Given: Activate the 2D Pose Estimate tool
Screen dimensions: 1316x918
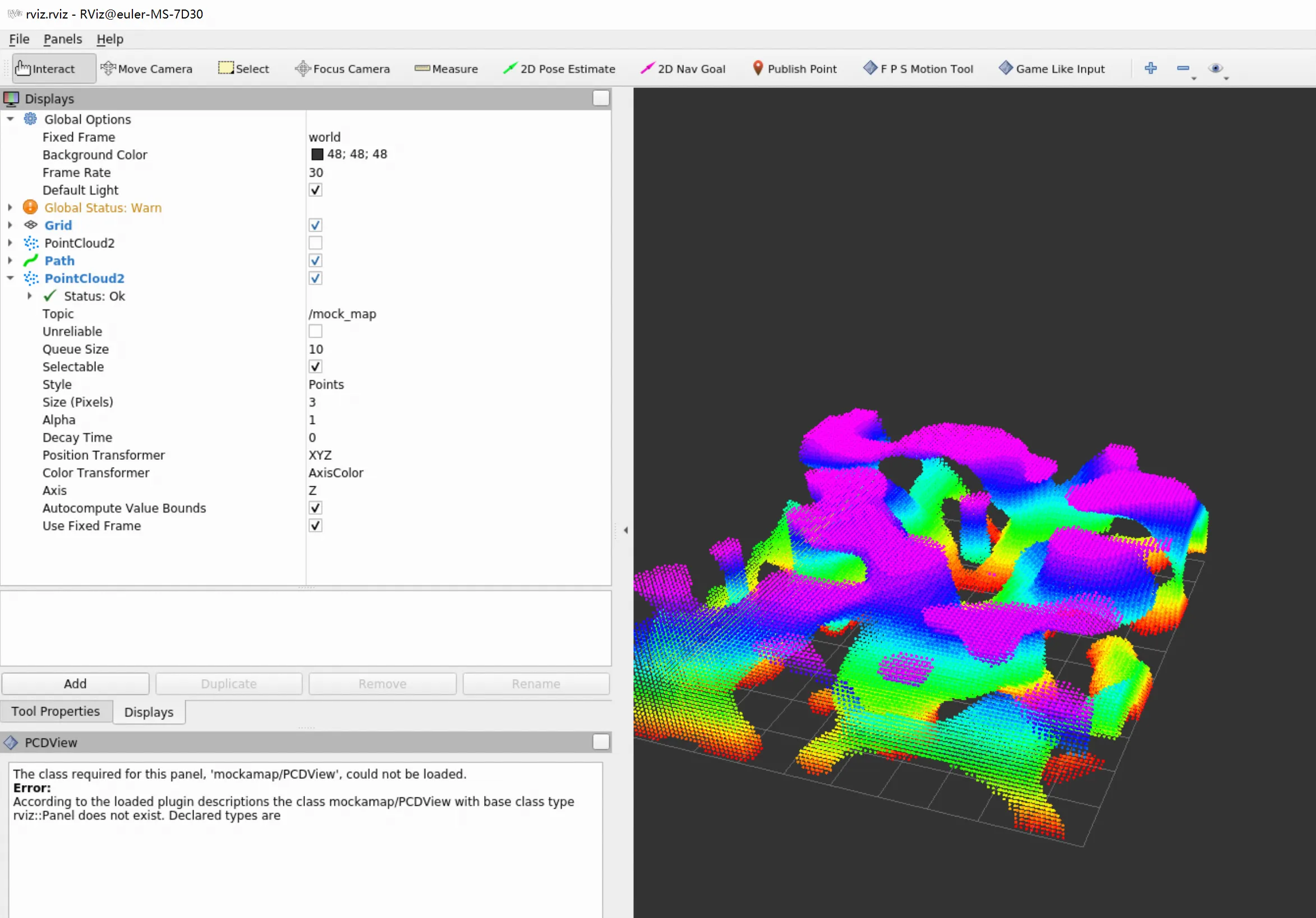Looking at the screenshot, I should click(x=559, y=69).
